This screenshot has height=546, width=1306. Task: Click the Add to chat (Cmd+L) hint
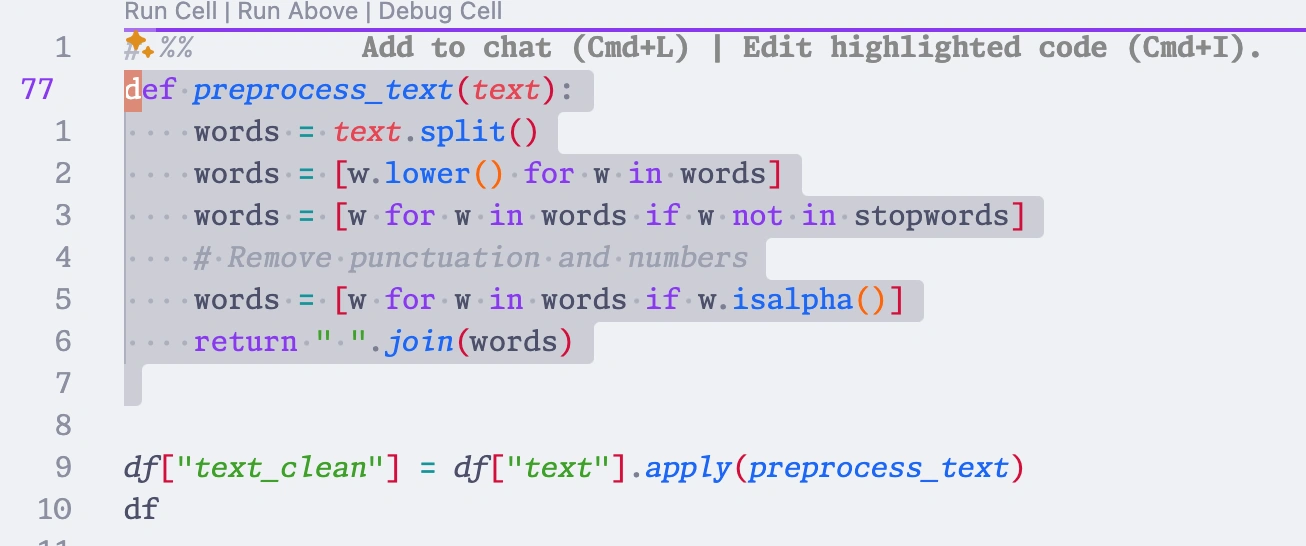[x=526, y=48]
